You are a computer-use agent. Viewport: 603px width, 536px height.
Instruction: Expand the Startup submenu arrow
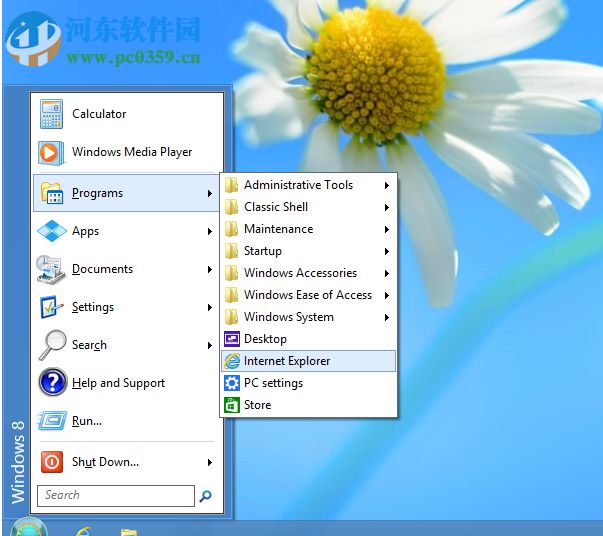point(387,251)
